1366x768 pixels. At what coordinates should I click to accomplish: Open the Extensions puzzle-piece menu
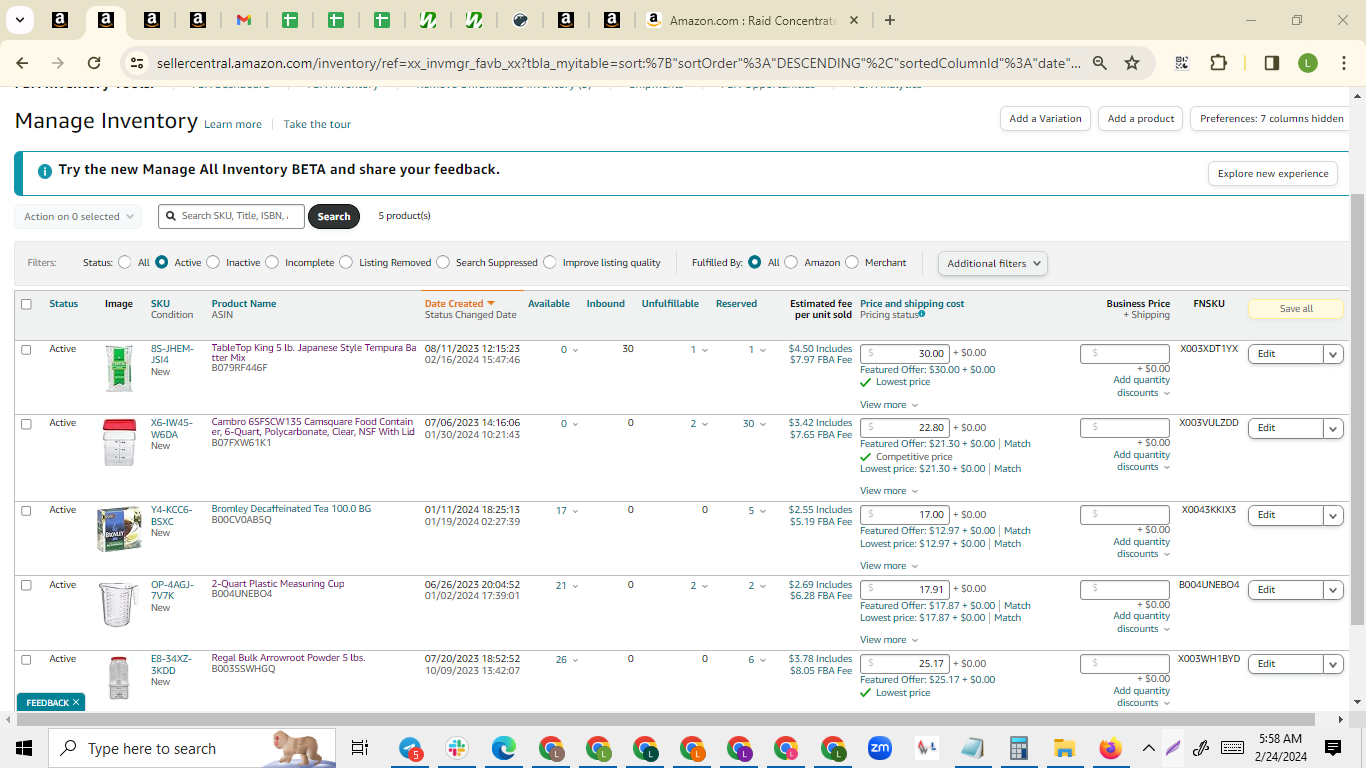pyautogui.click(x=1218, y=63)
